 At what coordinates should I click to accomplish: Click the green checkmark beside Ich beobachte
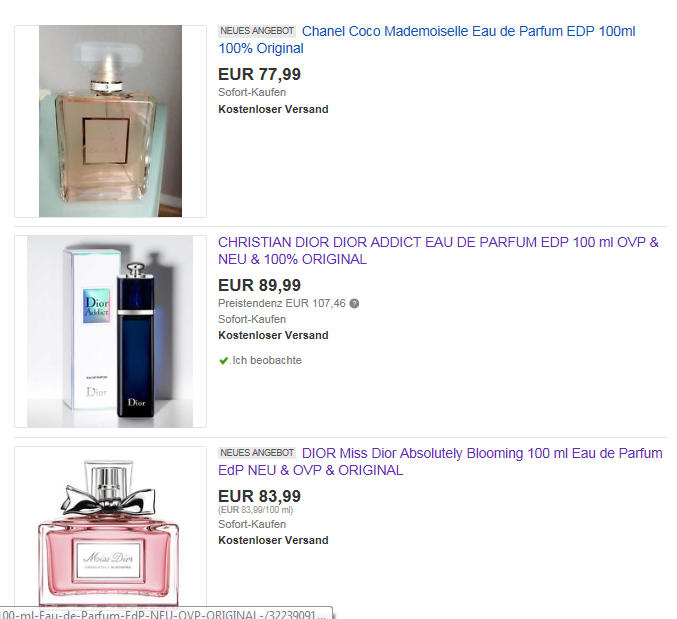[x=223, y=360]
